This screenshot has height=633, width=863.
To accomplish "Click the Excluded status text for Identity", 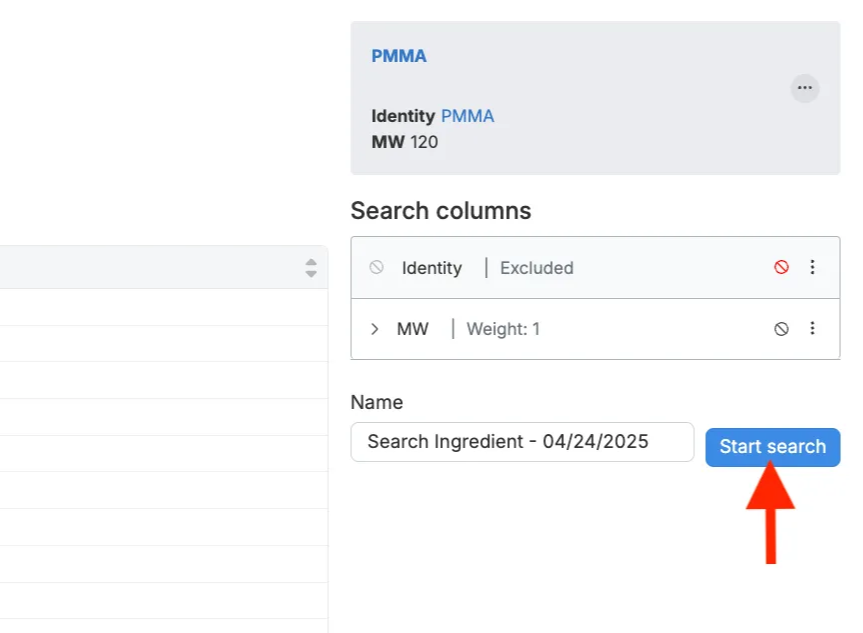I will (537, 268).
